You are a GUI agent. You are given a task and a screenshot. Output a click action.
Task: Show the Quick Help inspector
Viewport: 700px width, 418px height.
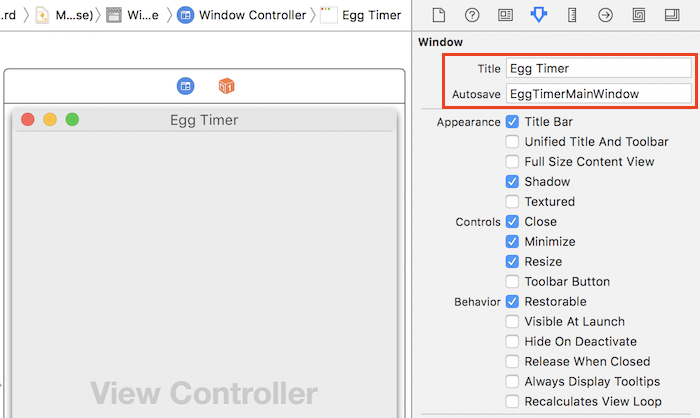(472, 15)
